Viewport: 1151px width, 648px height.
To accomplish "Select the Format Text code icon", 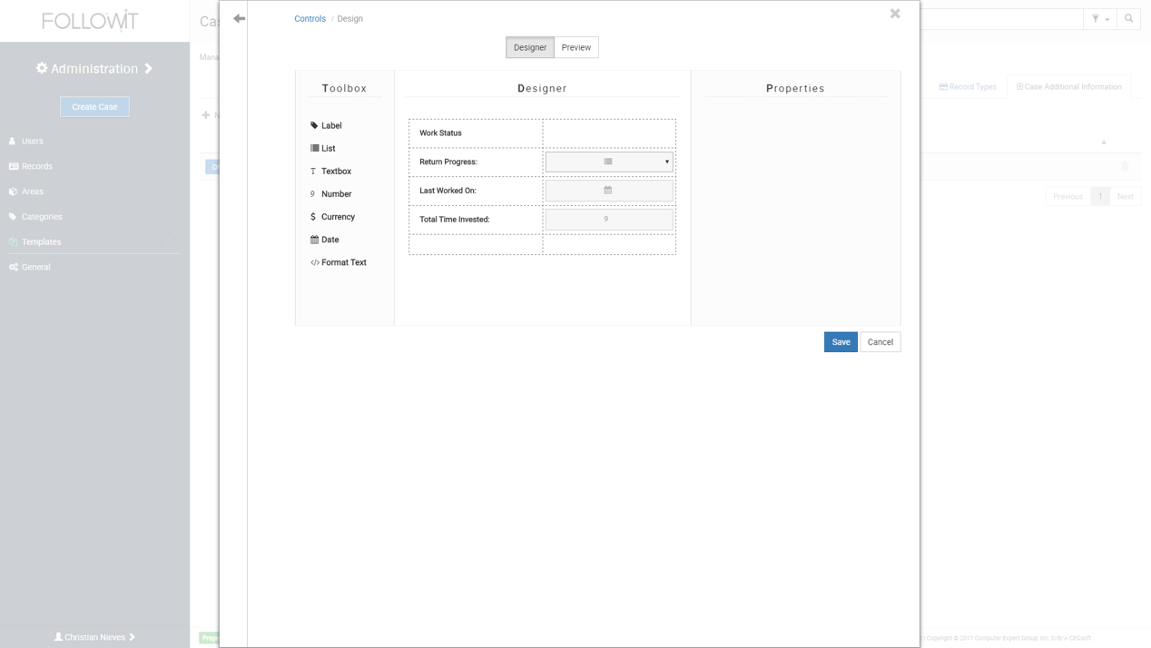I will point(314,262).
